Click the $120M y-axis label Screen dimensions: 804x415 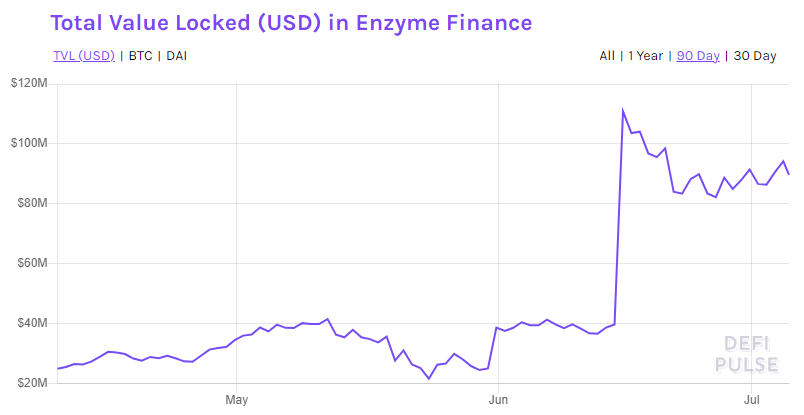pyautogui.click(x=30, y=83)
